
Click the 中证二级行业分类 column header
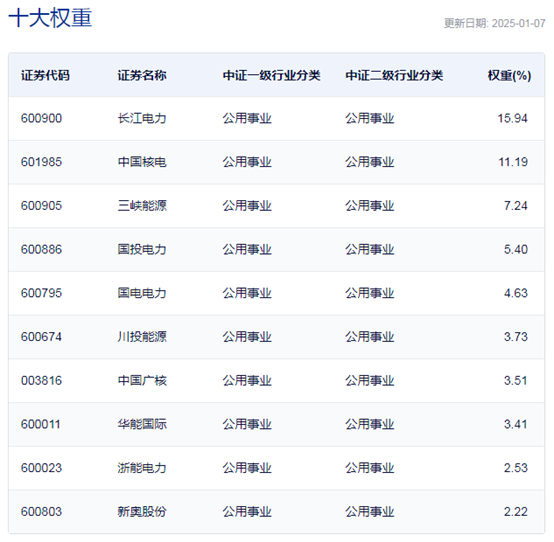click(x=394, y=75)
